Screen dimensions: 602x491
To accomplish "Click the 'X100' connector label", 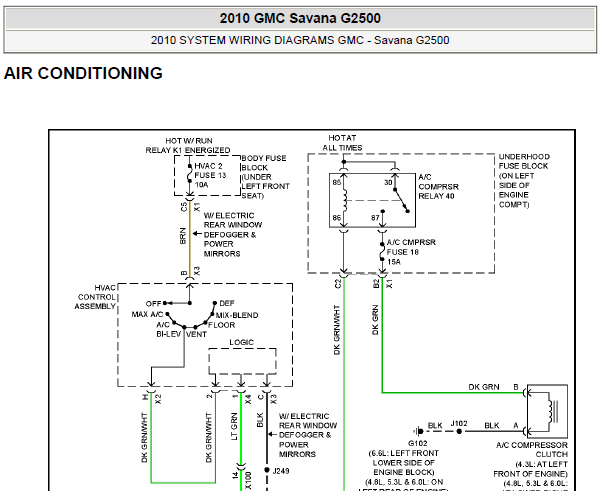I will 248,480.
